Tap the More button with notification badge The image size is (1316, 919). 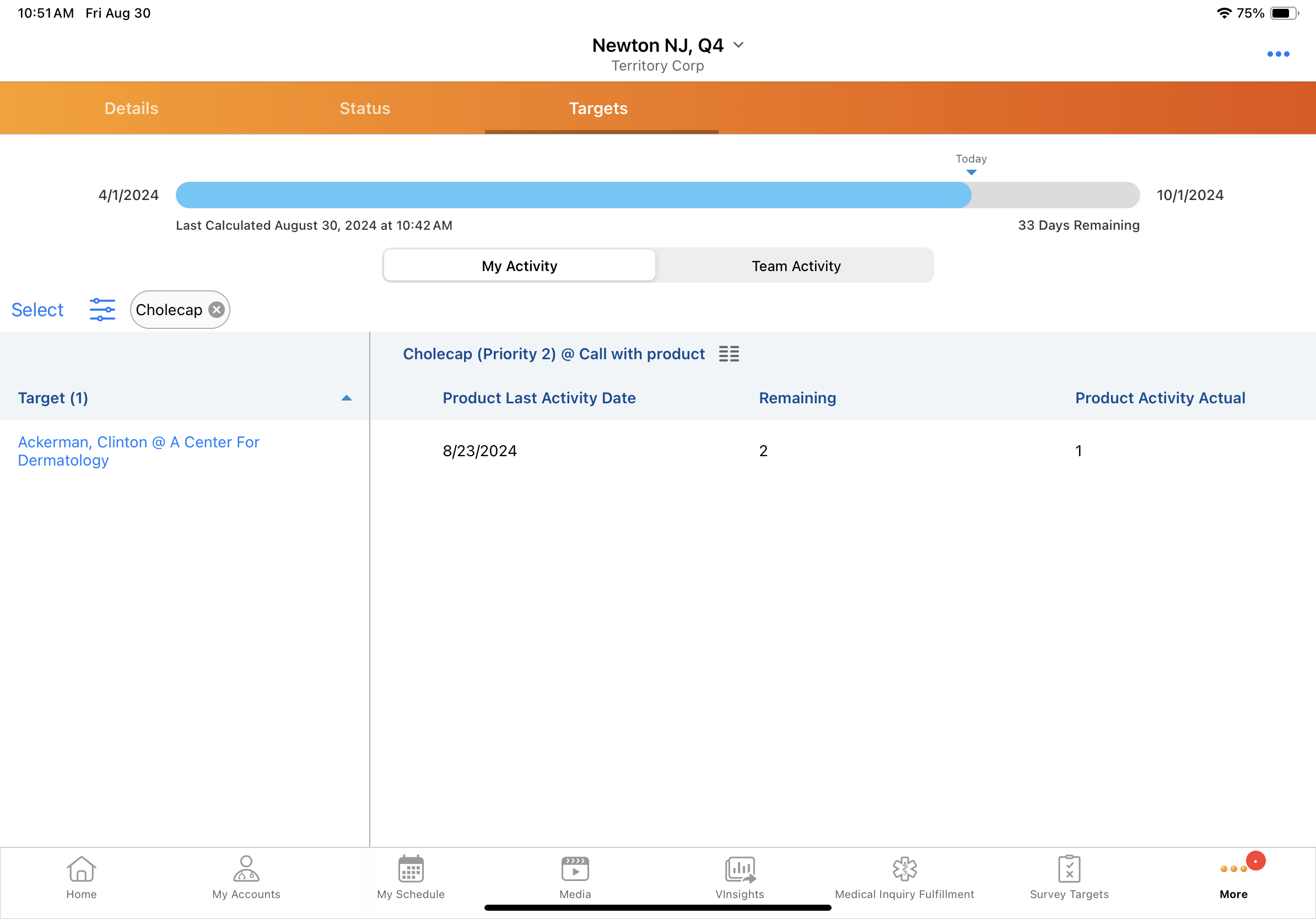(1233, 876)
